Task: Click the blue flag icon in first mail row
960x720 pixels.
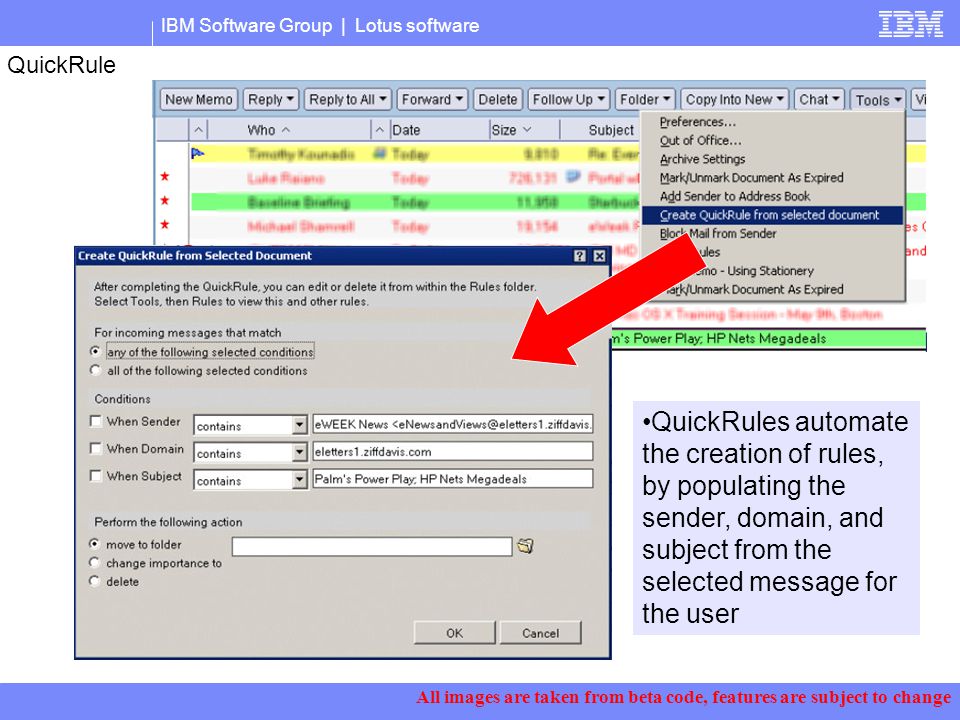Action: click(197, 153)
